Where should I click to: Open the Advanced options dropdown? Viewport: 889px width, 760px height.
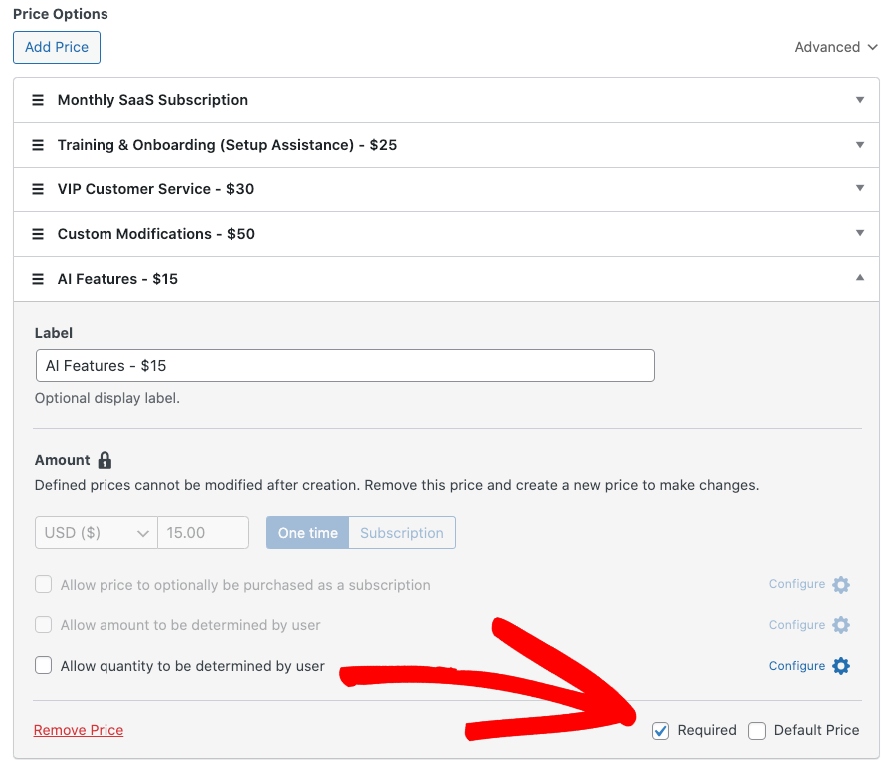pyautogui.click(x=835, y=47)
